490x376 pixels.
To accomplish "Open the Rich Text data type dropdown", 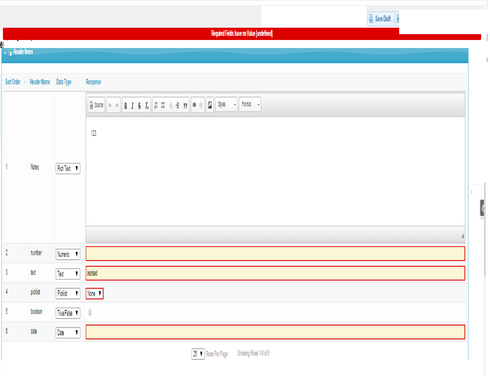I will click(68, 168).
